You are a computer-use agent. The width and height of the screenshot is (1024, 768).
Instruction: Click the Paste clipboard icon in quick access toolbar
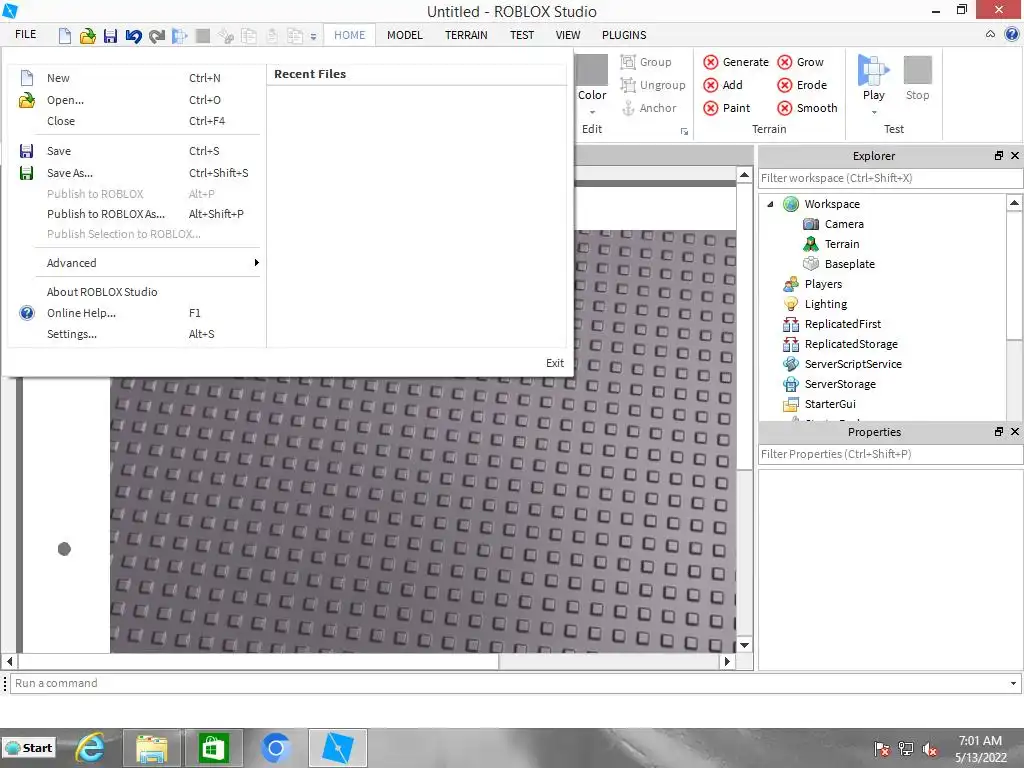[x=272, y=35]
